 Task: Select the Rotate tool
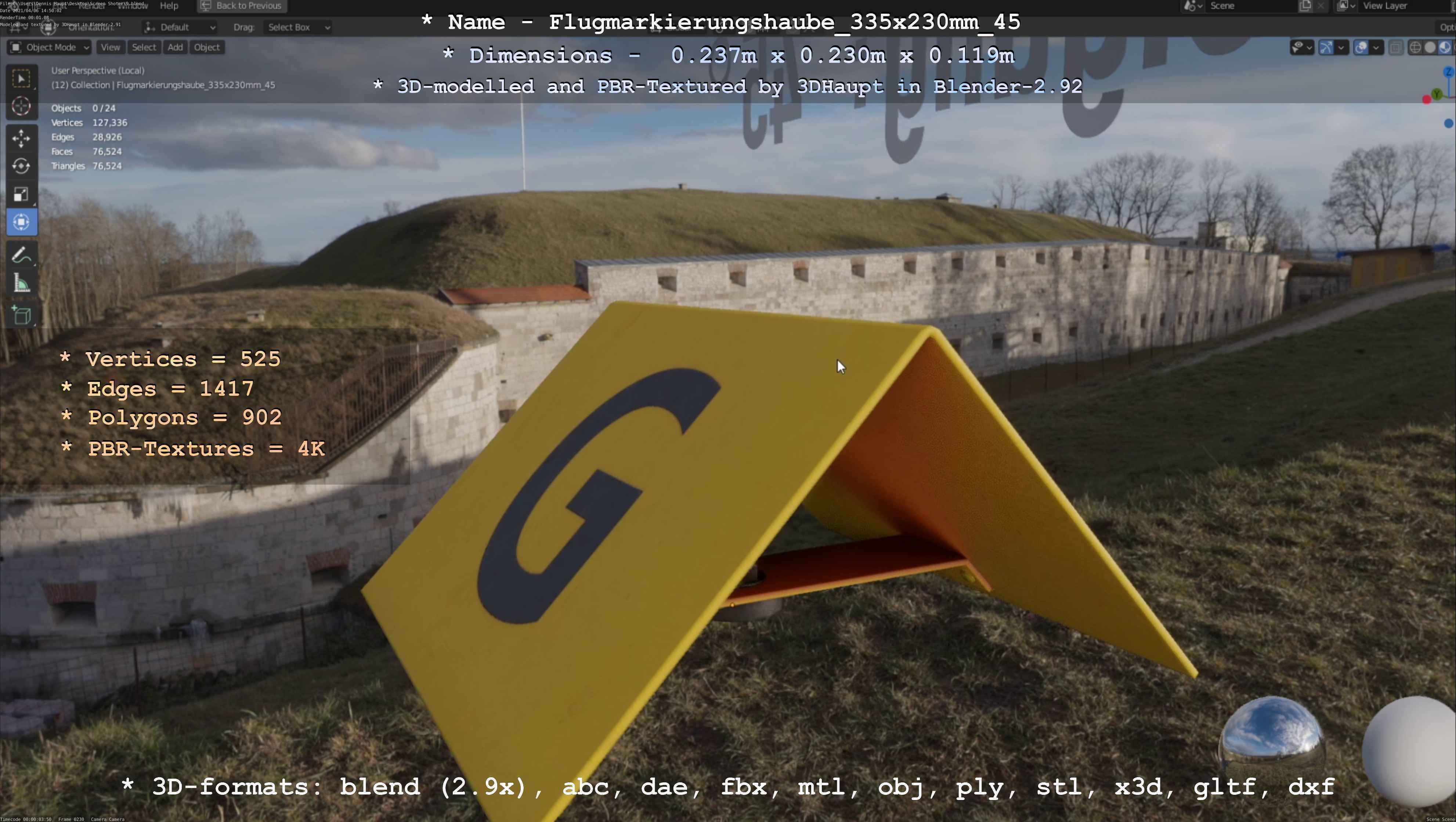coord(21,166)
